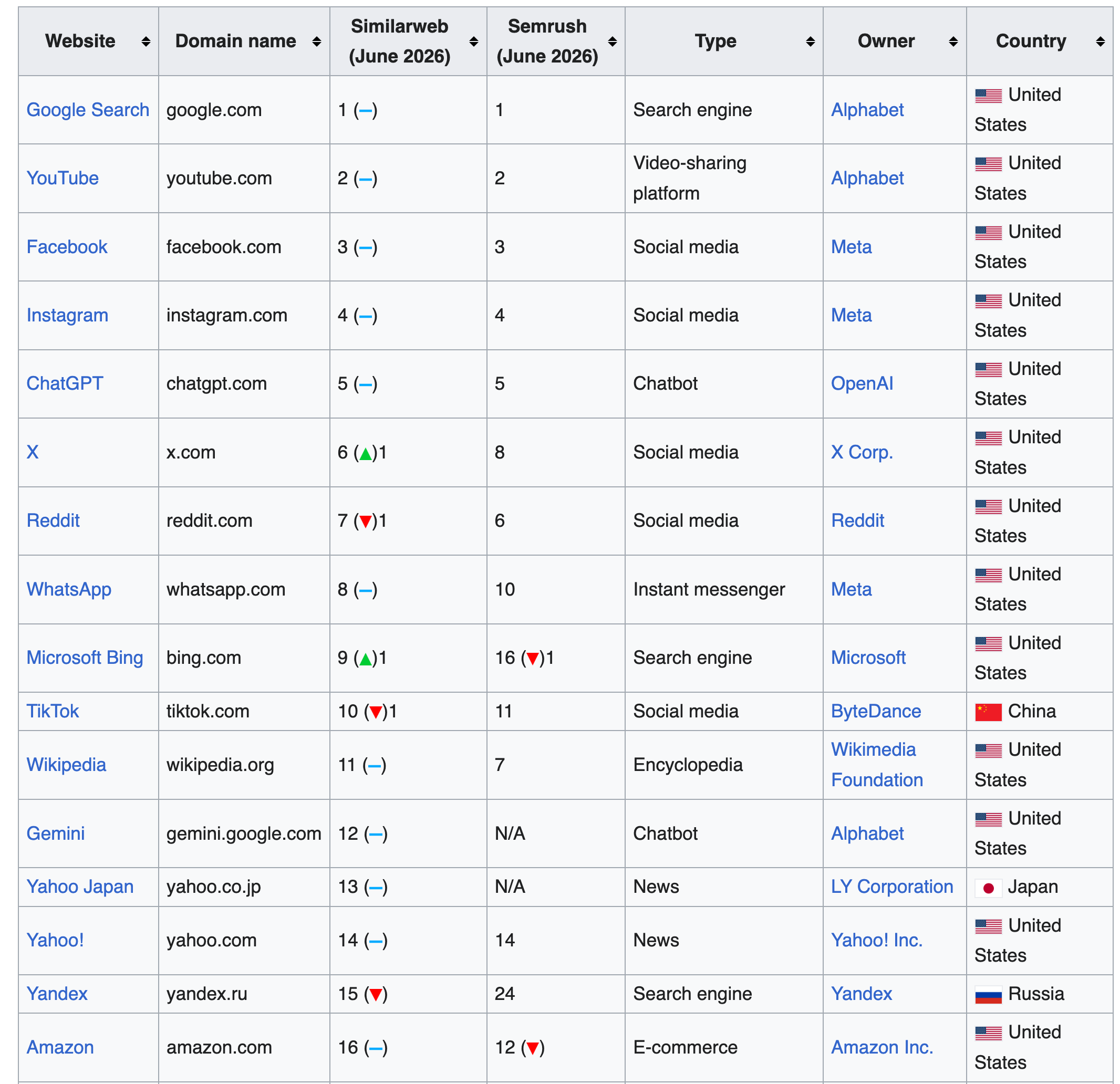Sort table by Website column arrows

click(x=146, y=41)
